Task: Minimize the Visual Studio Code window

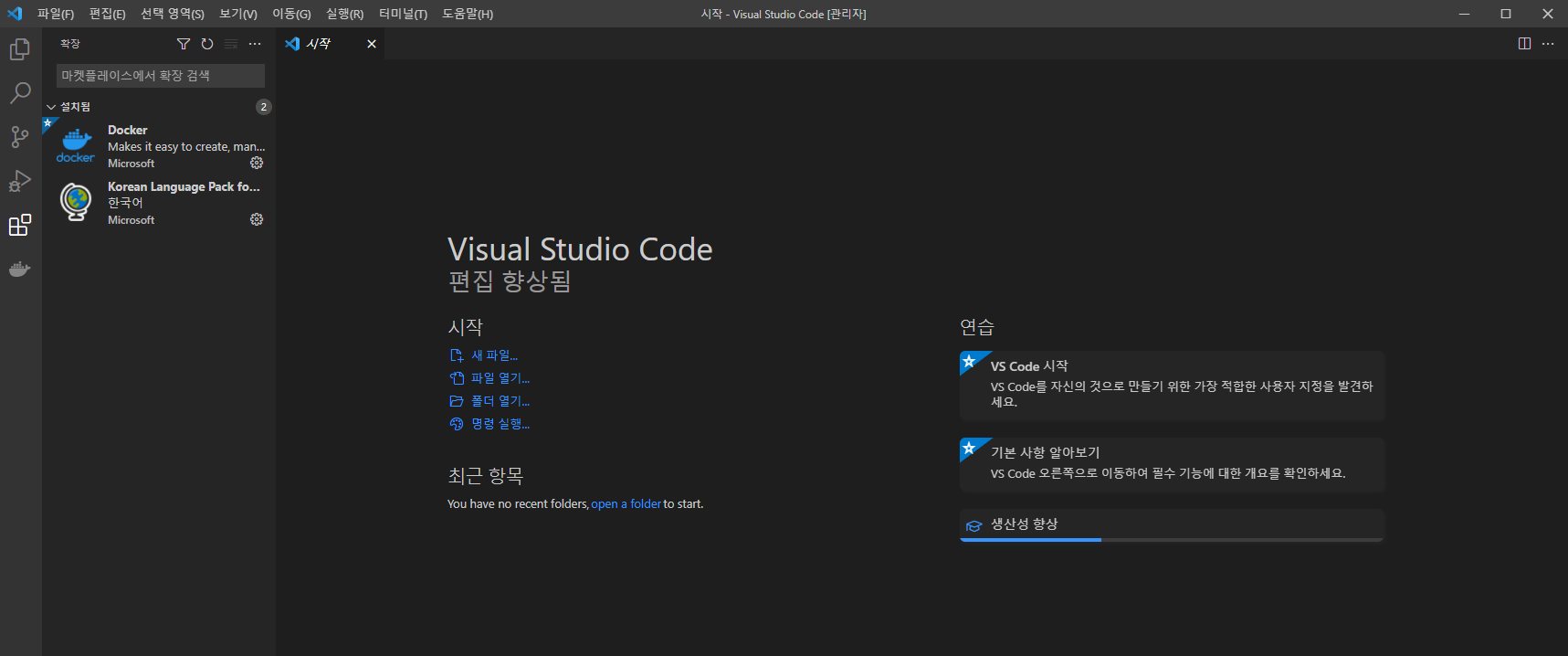Action: 1465,14
